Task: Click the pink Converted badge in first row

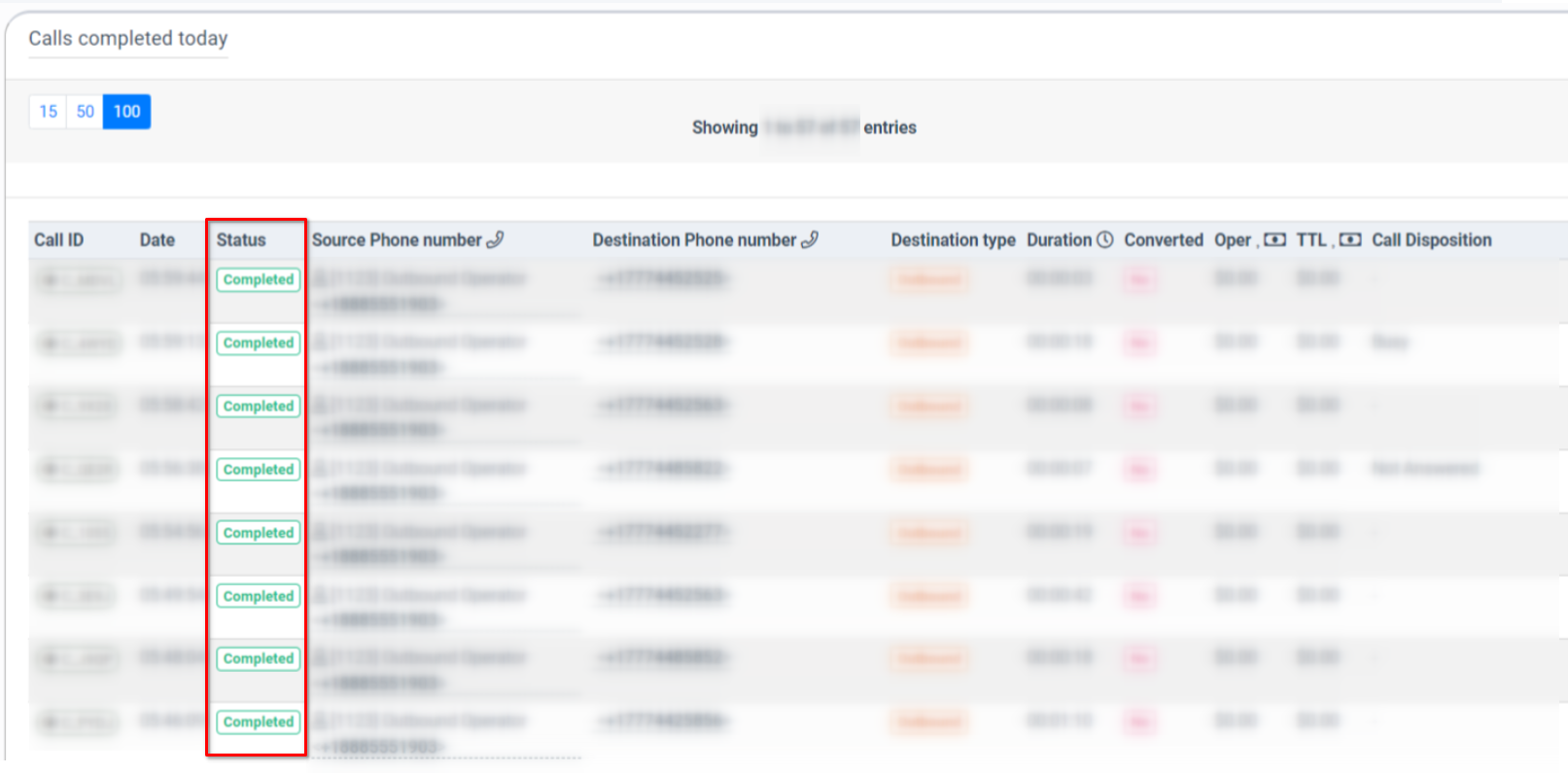Action: (1139, 280)
